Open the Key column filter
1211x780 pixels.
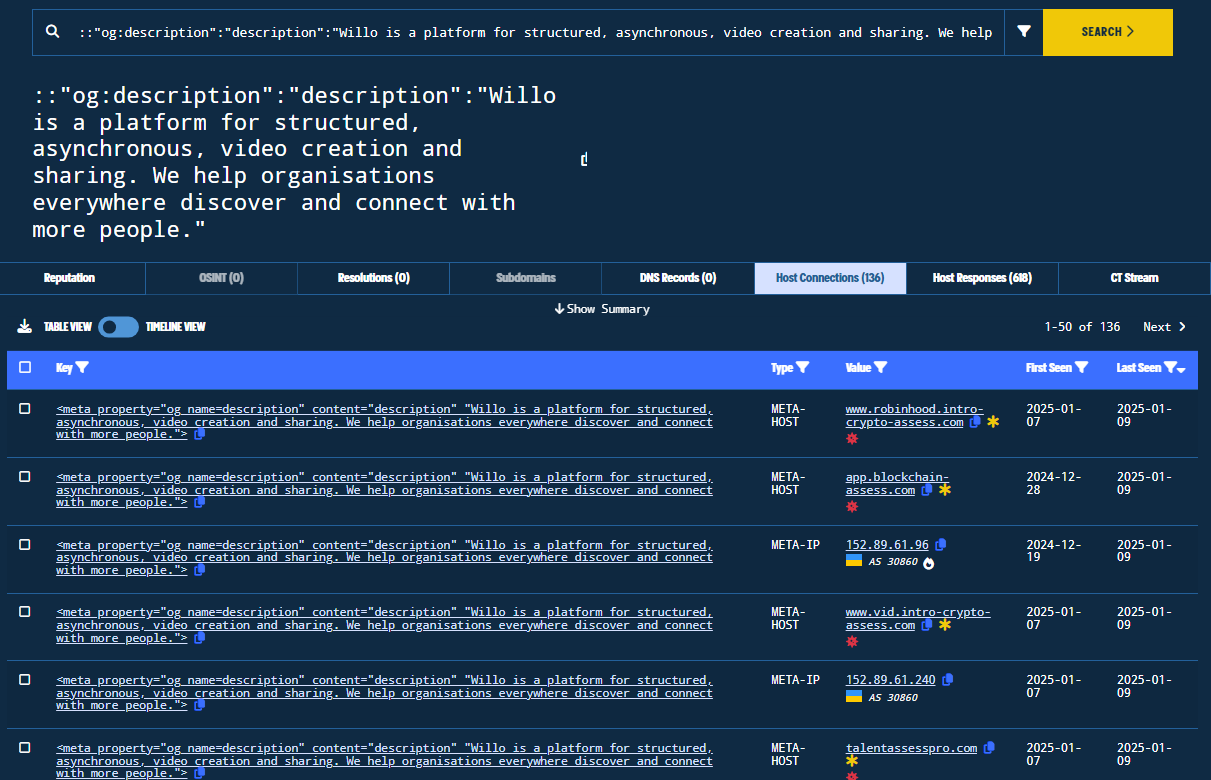[82, 368]
